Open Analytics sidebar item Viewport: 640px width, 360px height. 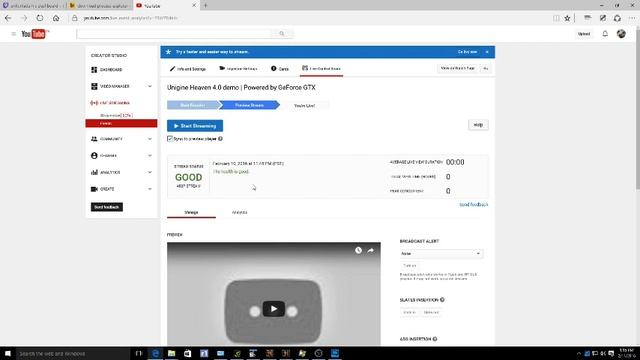pyautogui.click(x=110, y=173)
